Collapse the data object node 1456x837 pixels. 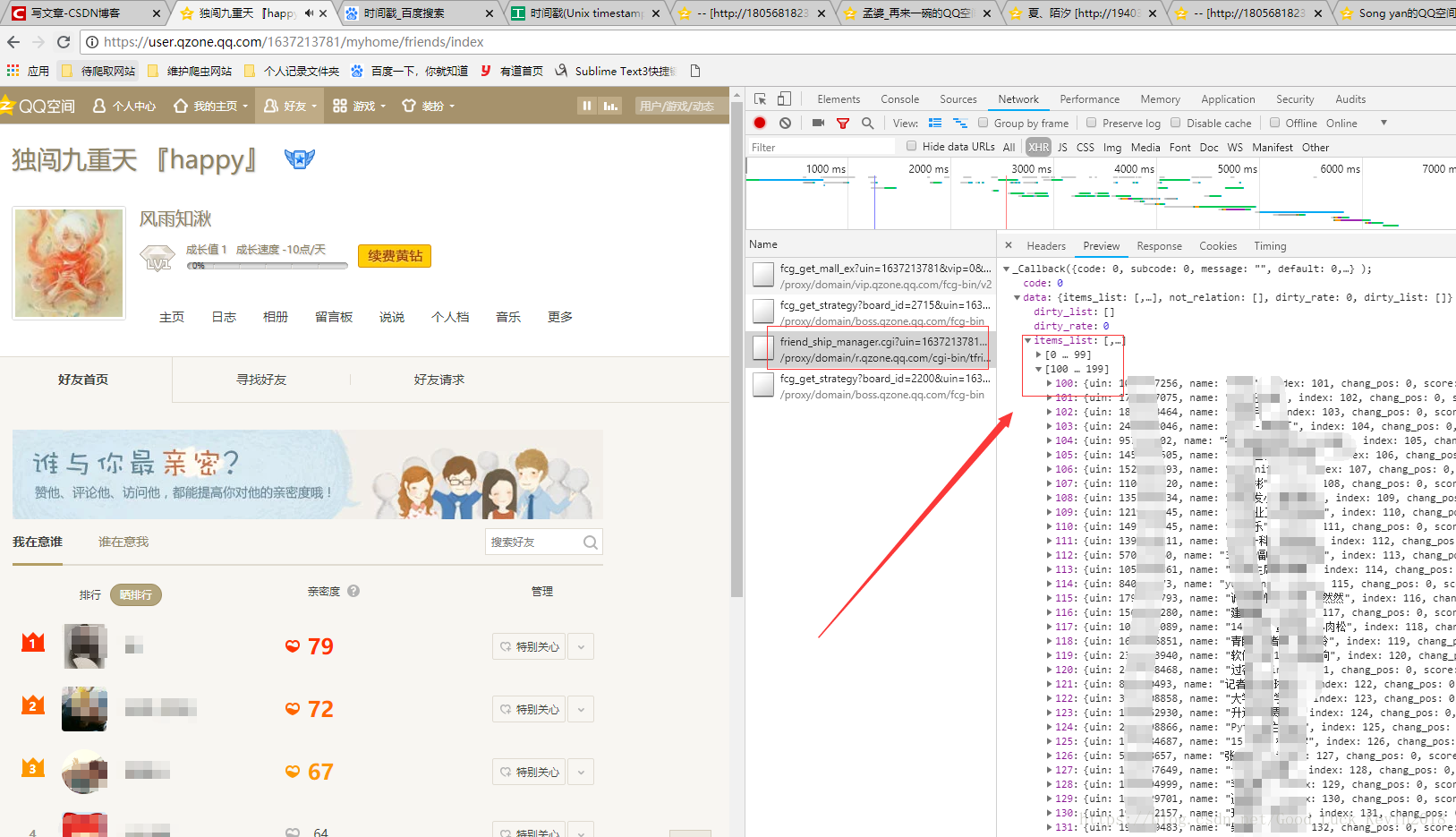click(x=1017, y=297)
